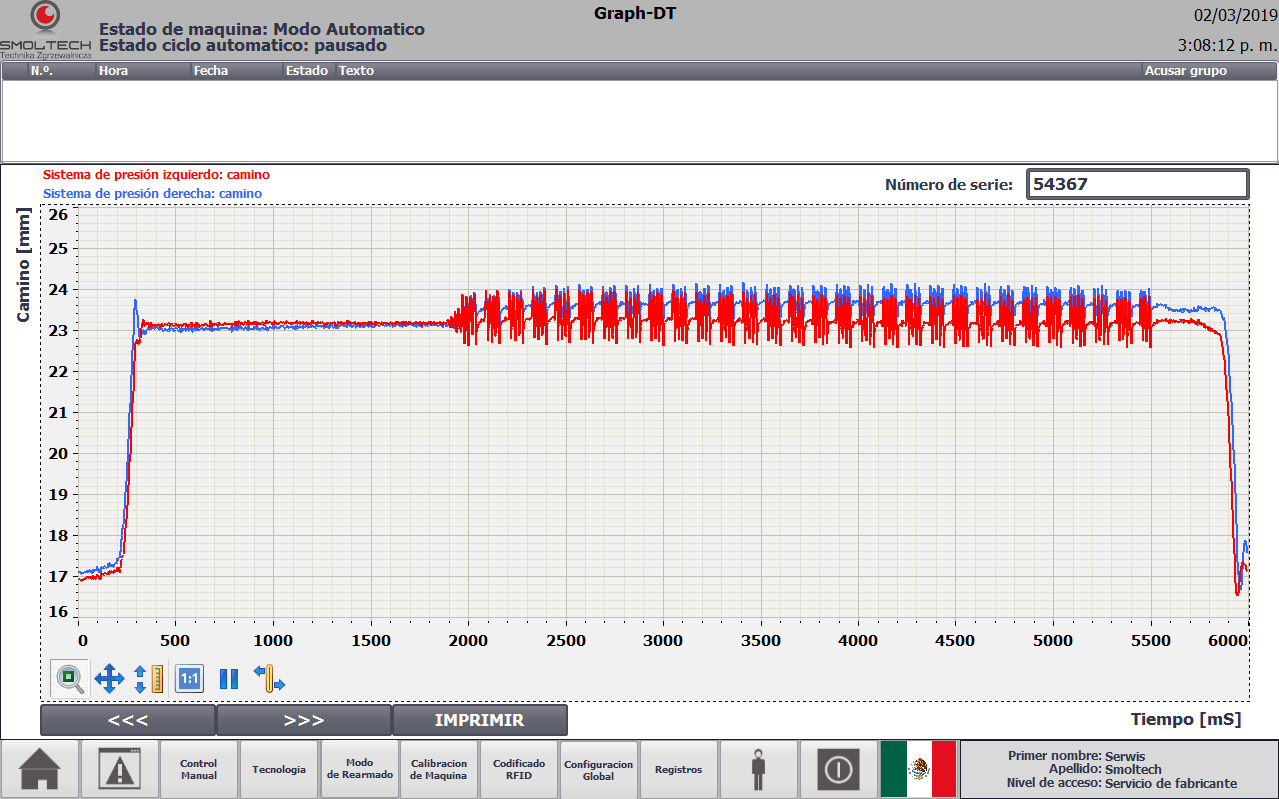Change language via Mexico flag

click(x=919, y=769)
